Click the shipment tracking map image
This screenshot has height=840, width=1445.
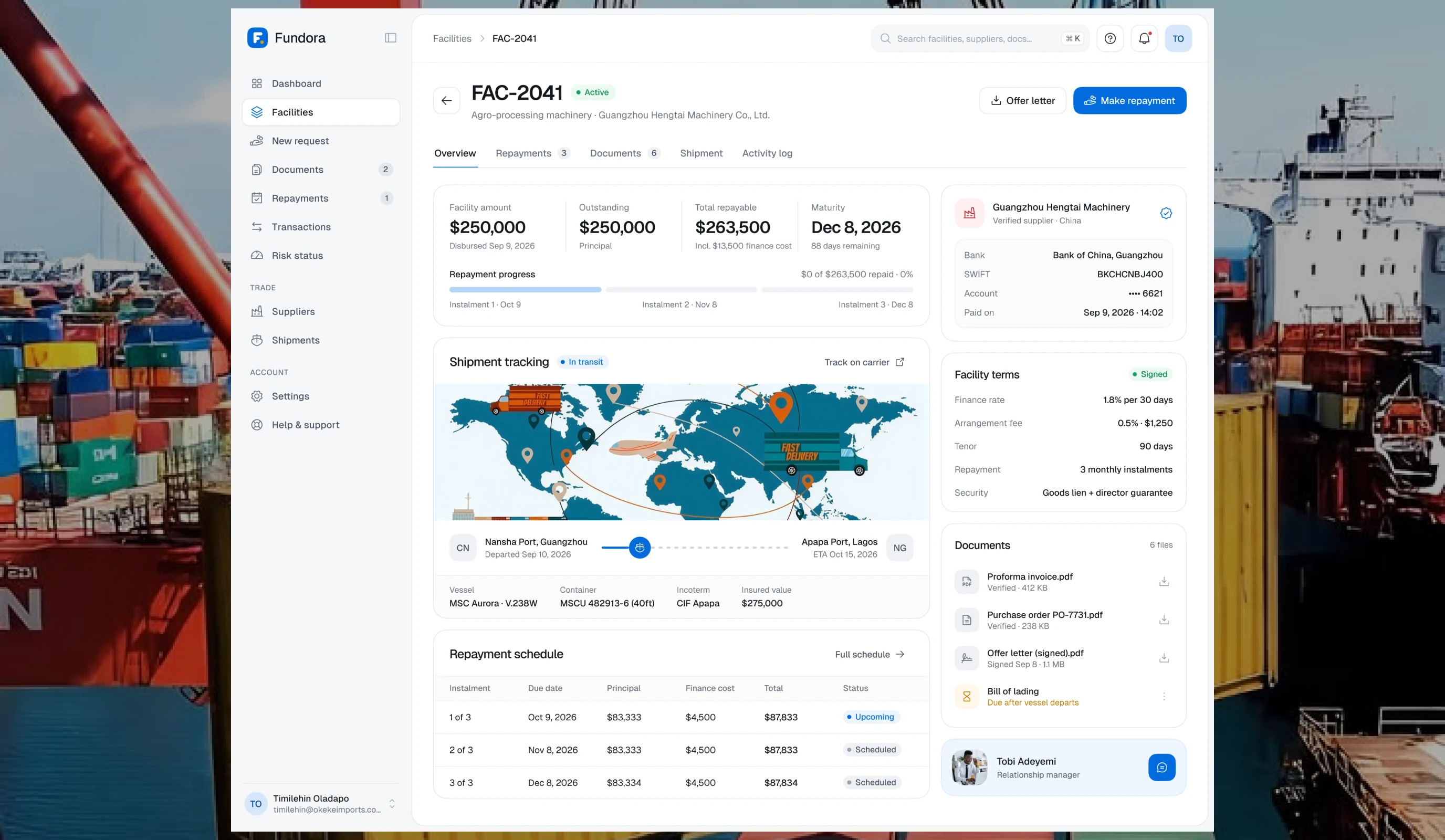click(x=681, y=452)
